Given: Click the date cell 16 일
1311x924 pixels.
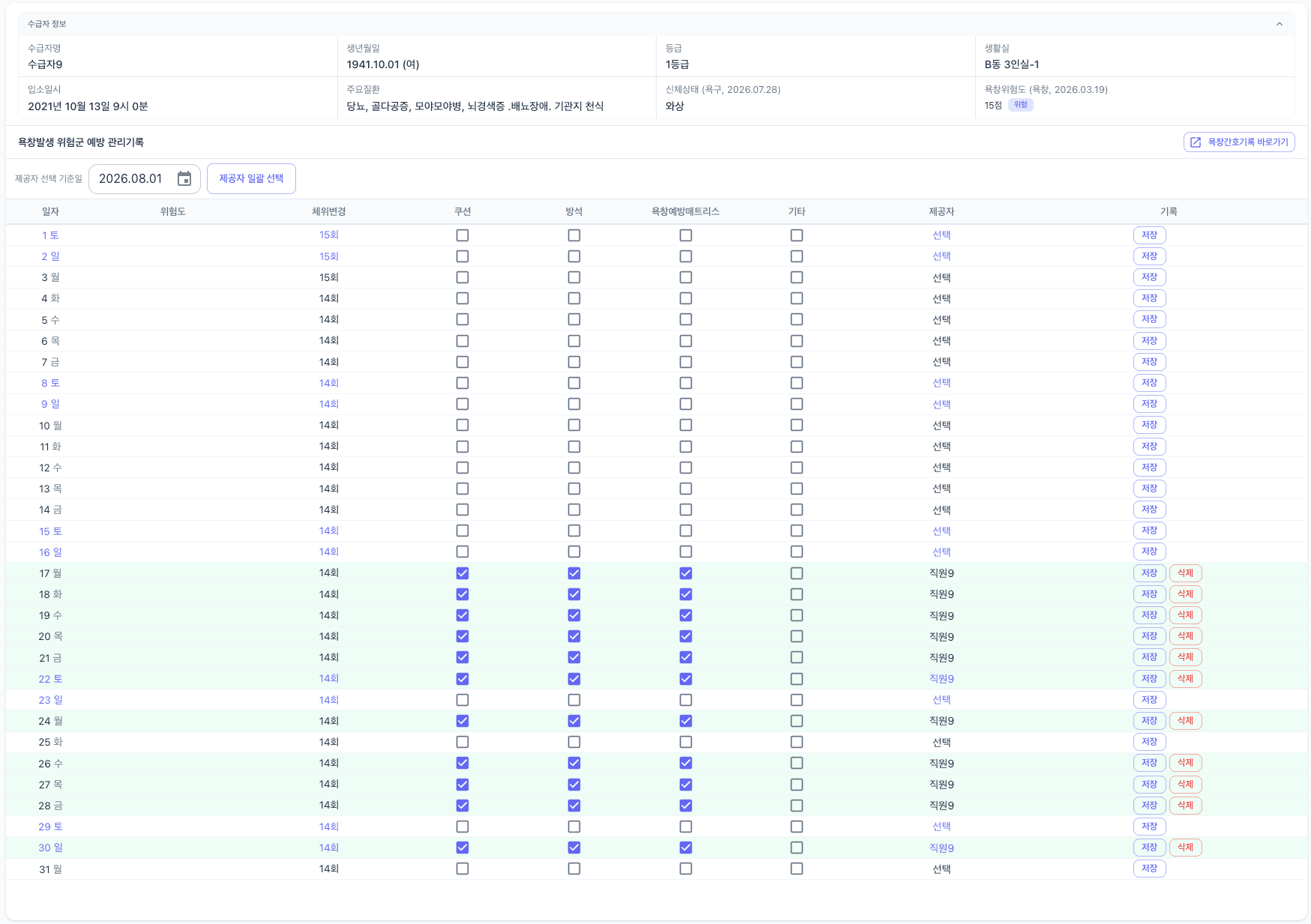Looking at the screenshot, I should point(51,552).
